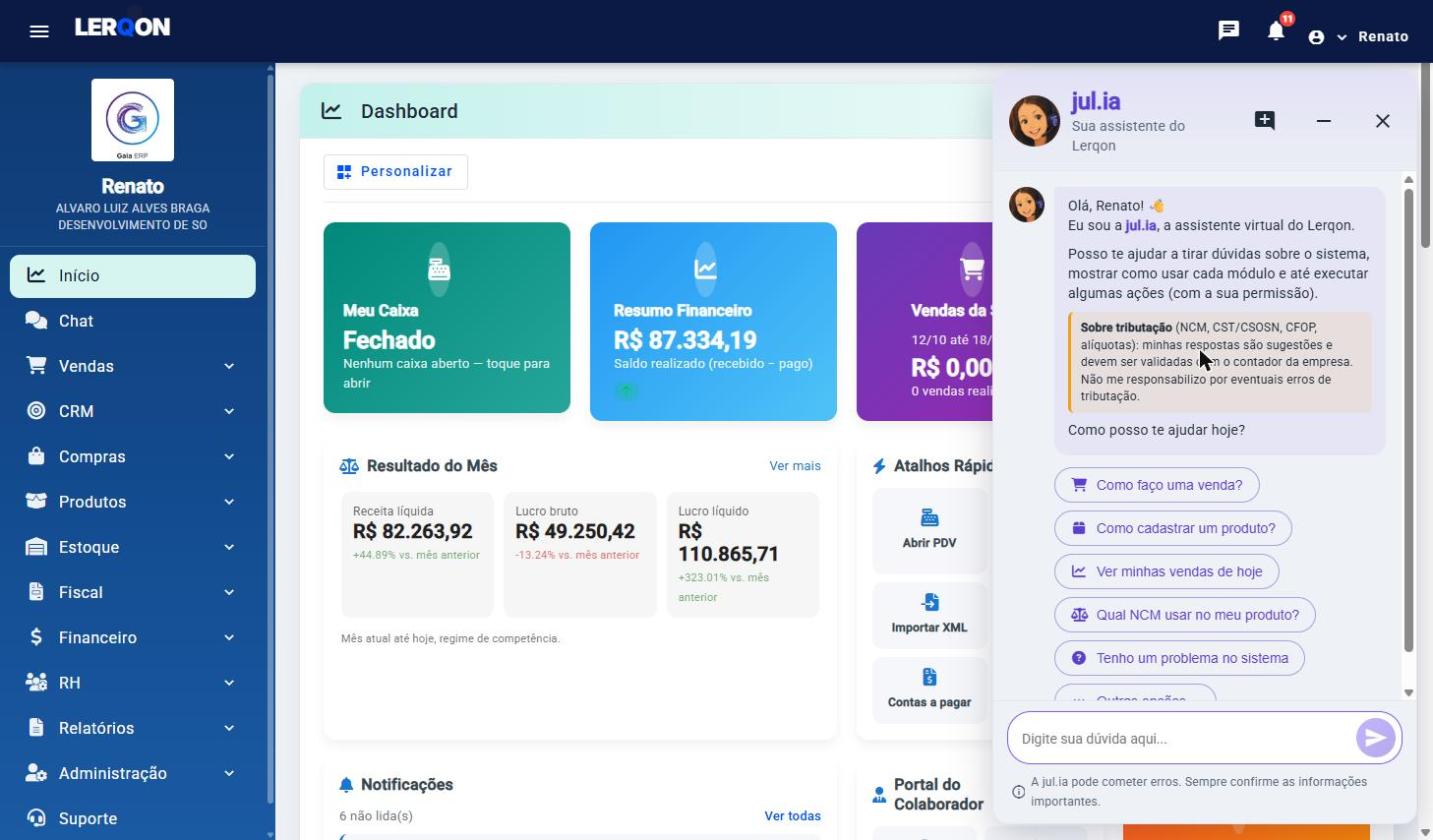Expand the Financeiro sidebar menu
Viewport: 1433px width, 840px height.
133,637
